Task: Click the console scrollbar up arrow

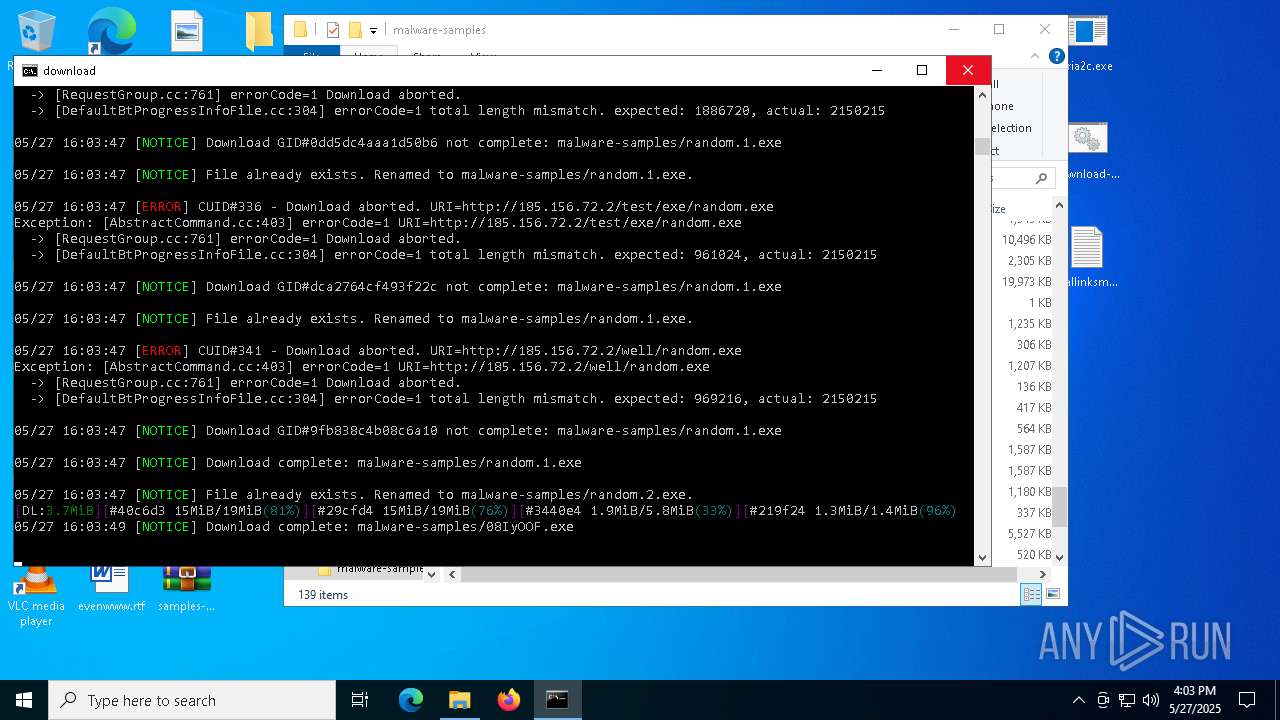Action: [982, 95]
